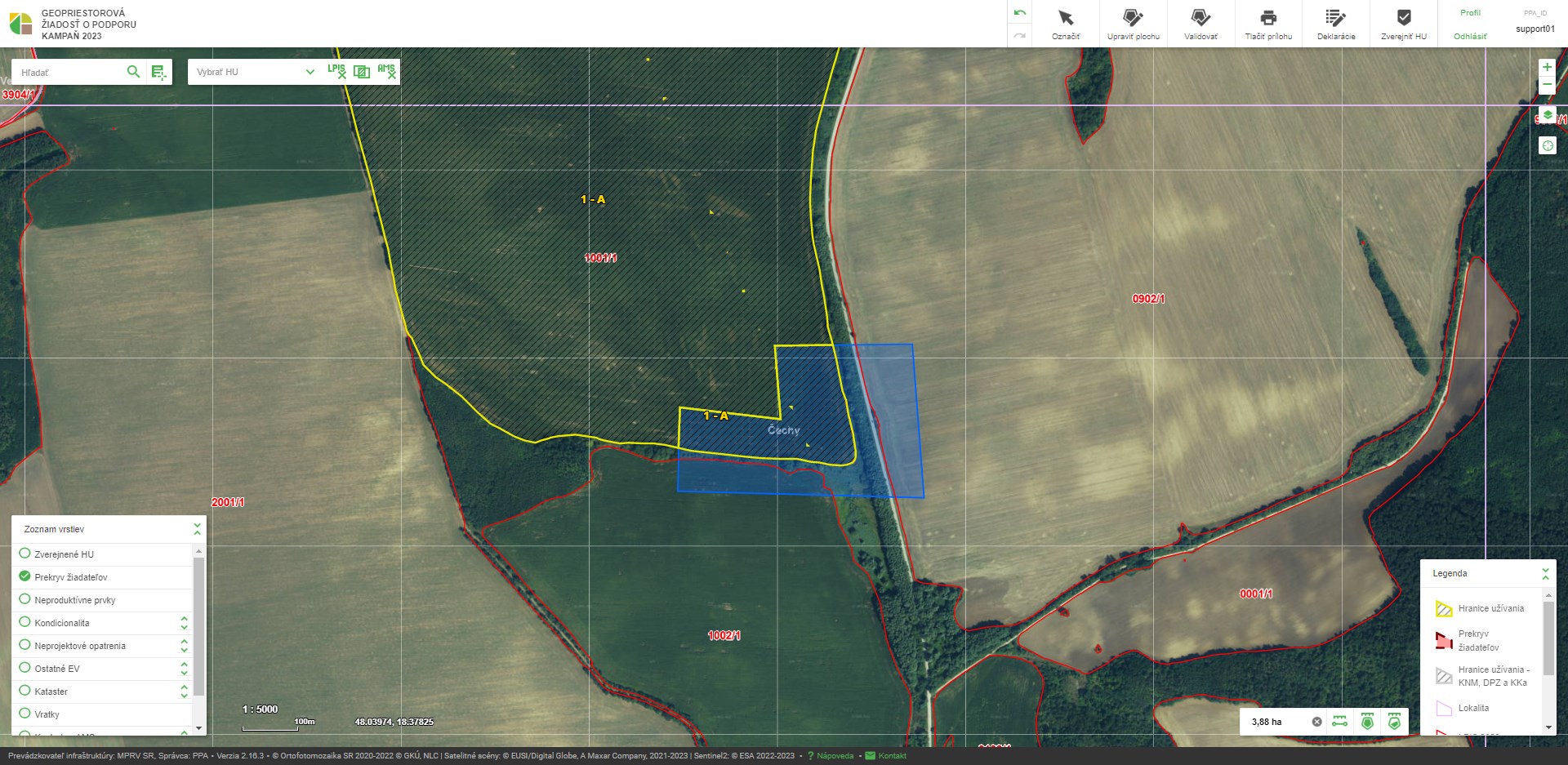Screen dimensions: 1568x765
Task: Run the Validovať tool
Action: click(x=1200, y=24)
